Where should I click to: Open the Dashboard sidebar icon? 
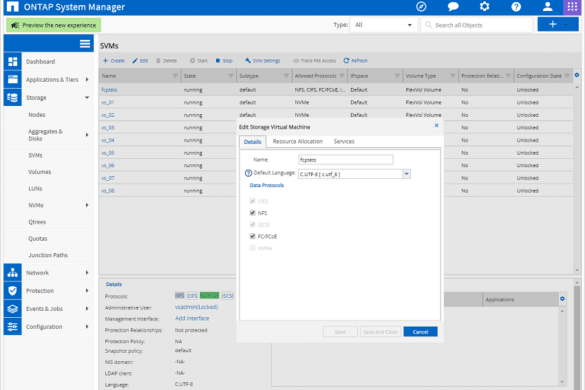click(13, 62)
